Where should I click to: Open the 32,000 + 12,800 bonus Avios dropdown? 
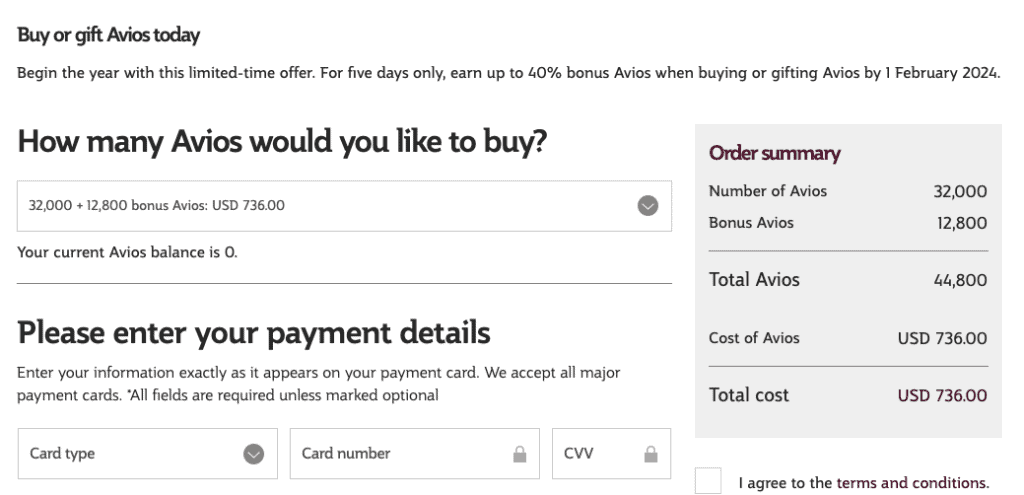pos(330,206)
